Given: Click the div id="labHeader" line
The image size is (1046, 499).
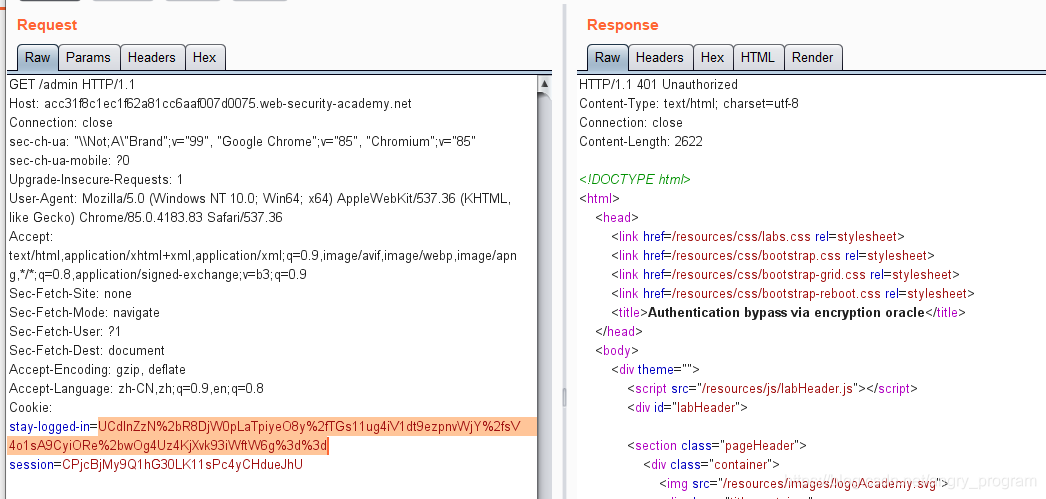Looking at the screenshot, I should [x=687, y=408].
